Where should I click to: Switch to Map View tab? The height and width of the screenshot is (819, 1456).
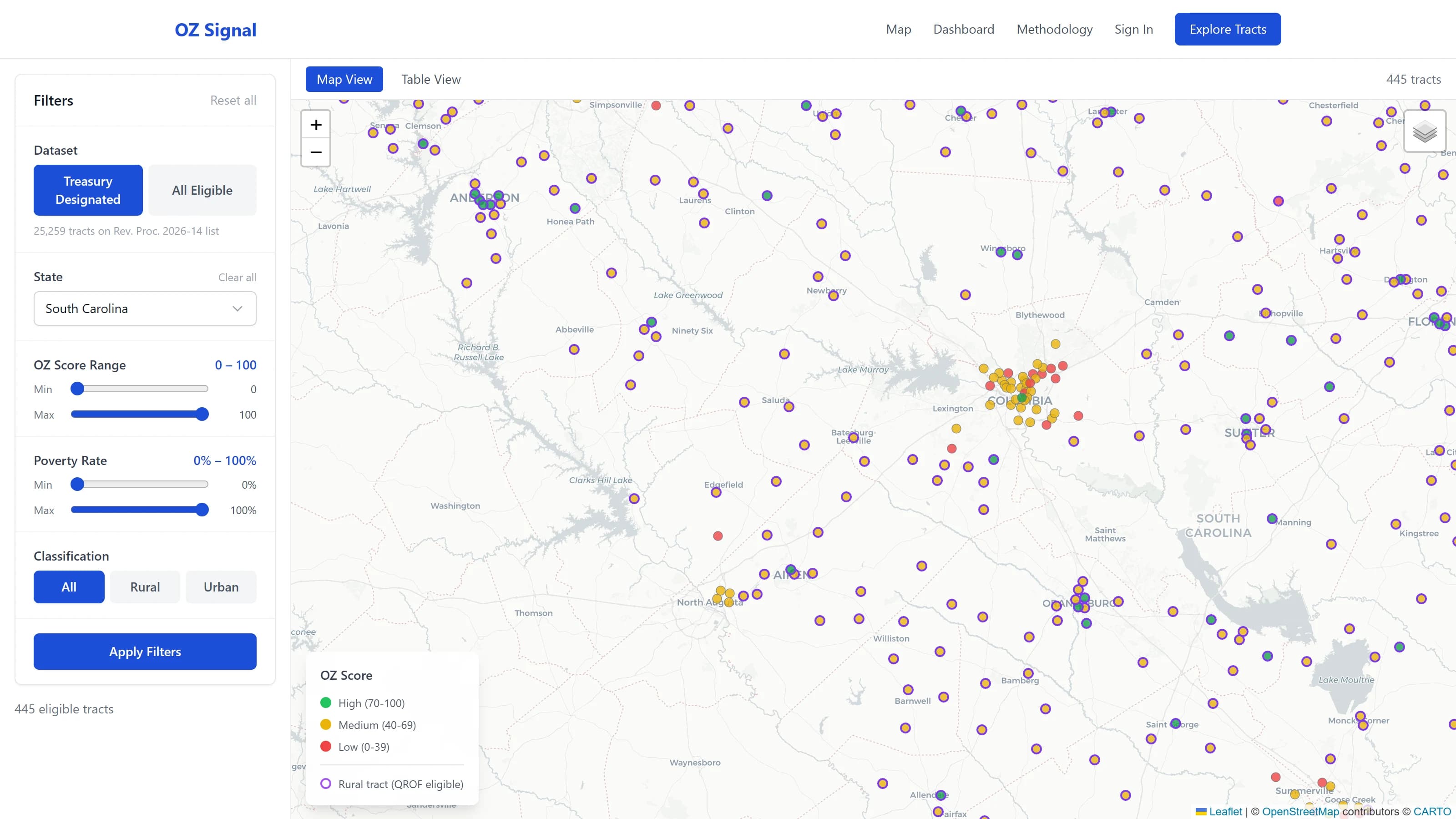(x=344, y=79)
